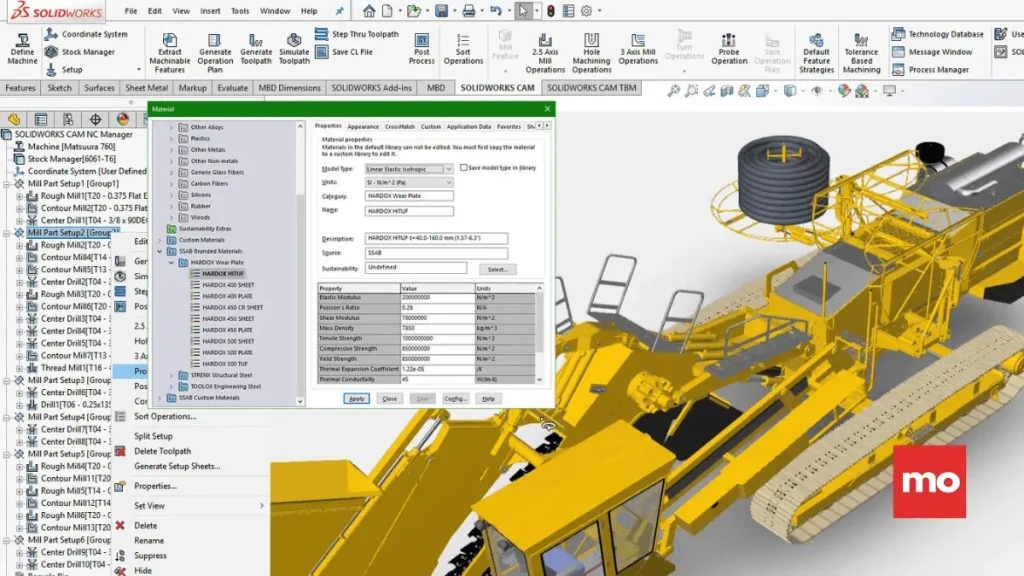Image resolution: width=1024 pixels, height=576 pixels.
Task: Open the Post Process tool
Action: tap(422, 40)
